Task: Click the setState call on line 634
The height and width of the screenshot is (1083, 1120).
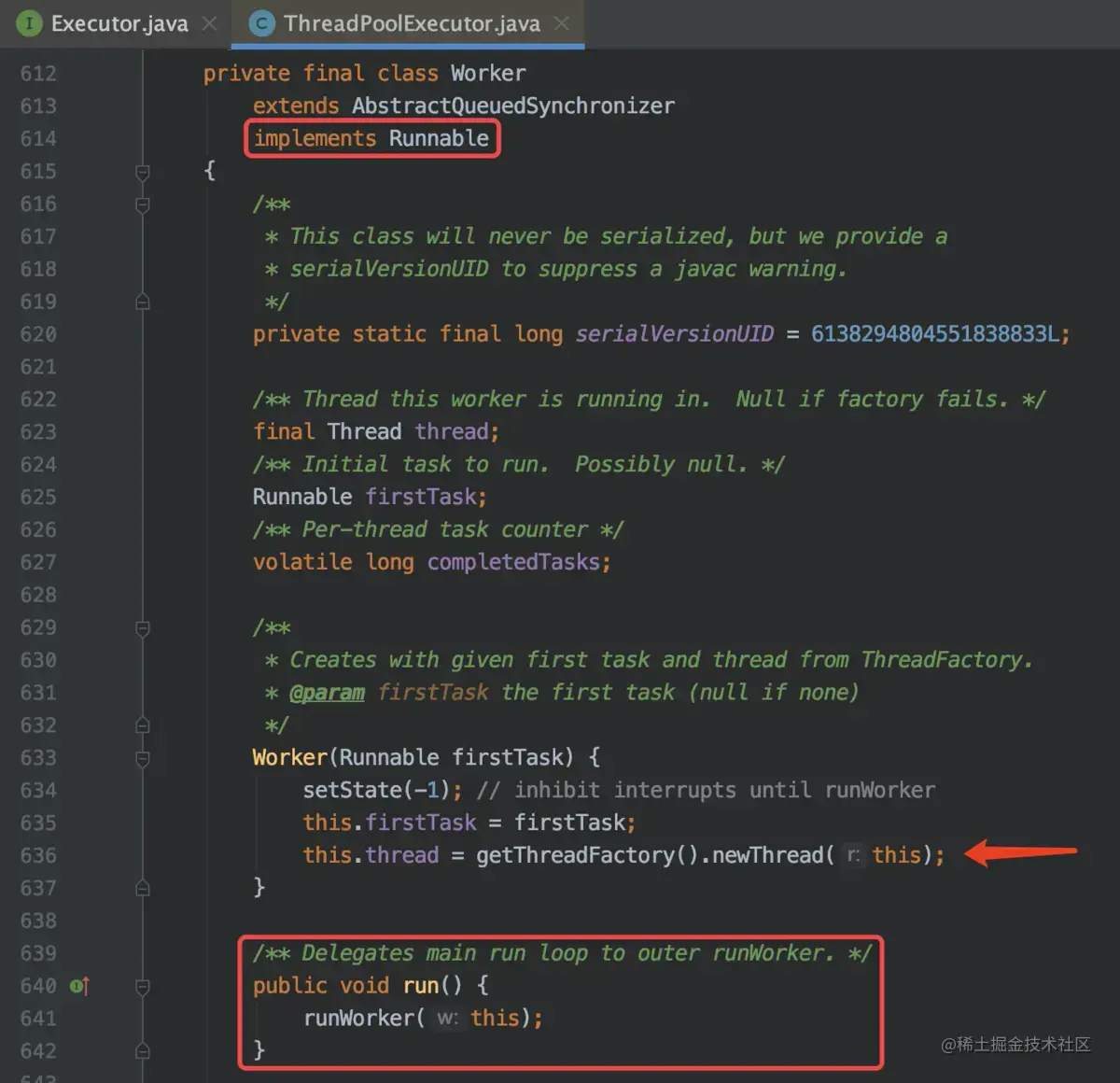Action: [352, 791]
